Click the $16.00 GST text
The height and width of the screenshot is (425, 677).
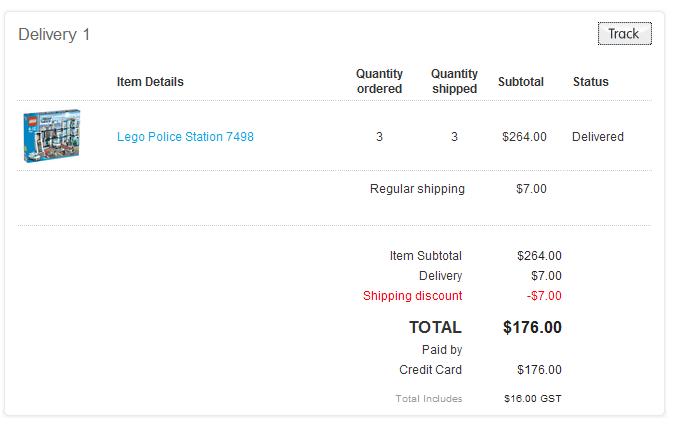(532, 399)
